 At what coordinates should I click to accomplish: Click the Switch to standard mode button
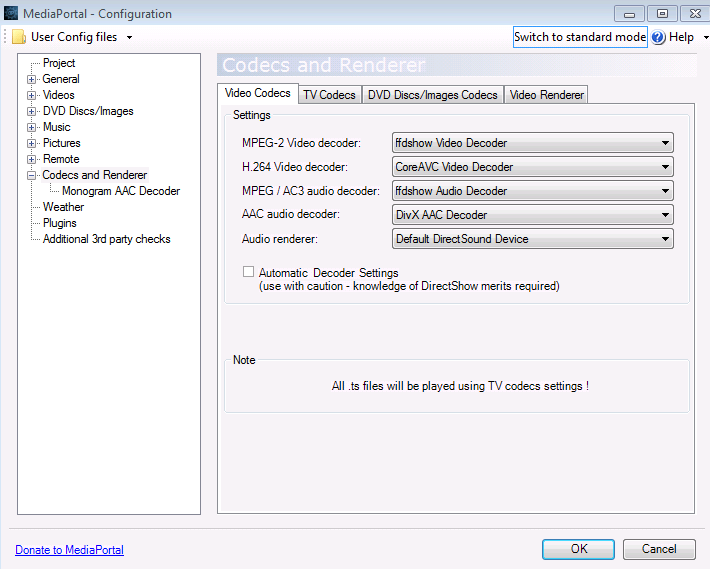[x=580, y=37]
